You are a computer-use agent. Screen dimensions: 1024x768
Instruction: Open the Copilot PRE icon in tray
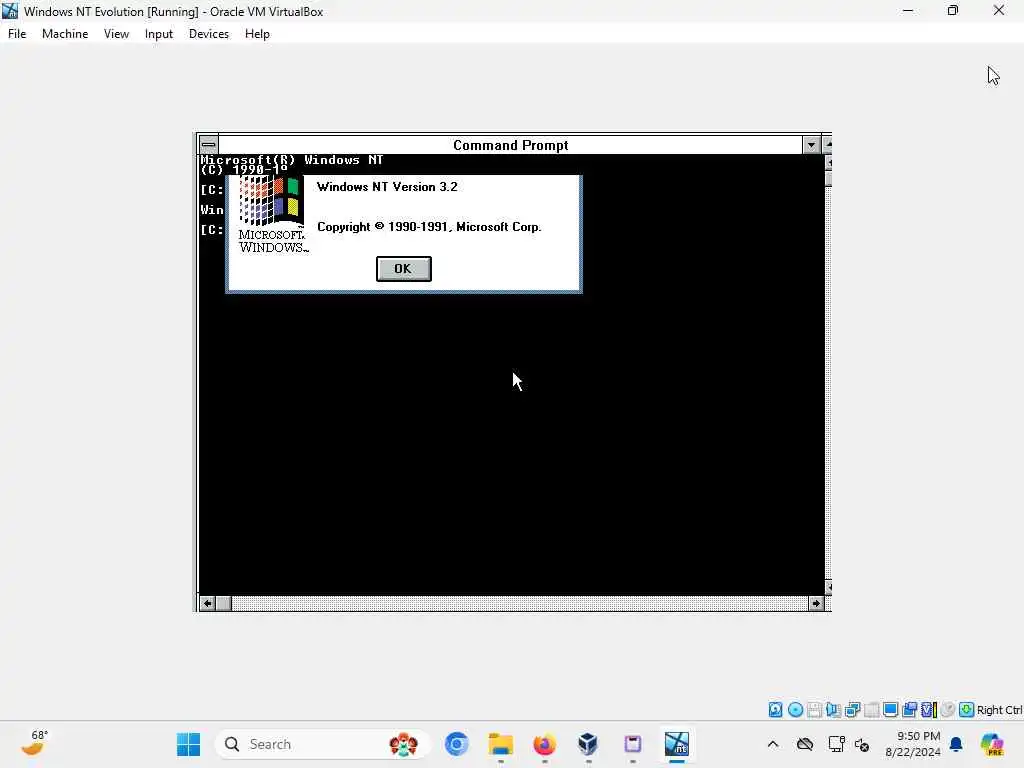[x=992, y=744]
